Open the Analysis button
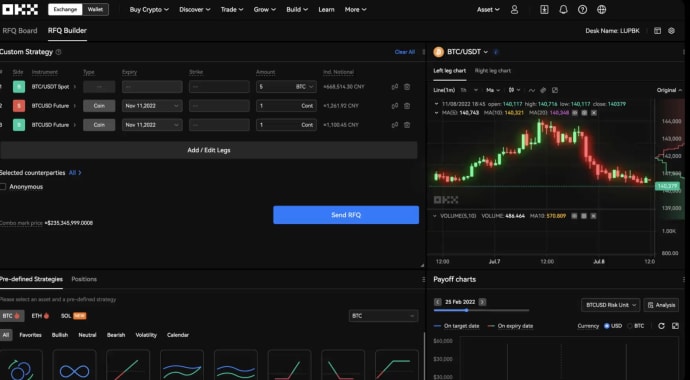 pyautogui.click(x=661, y=305)
